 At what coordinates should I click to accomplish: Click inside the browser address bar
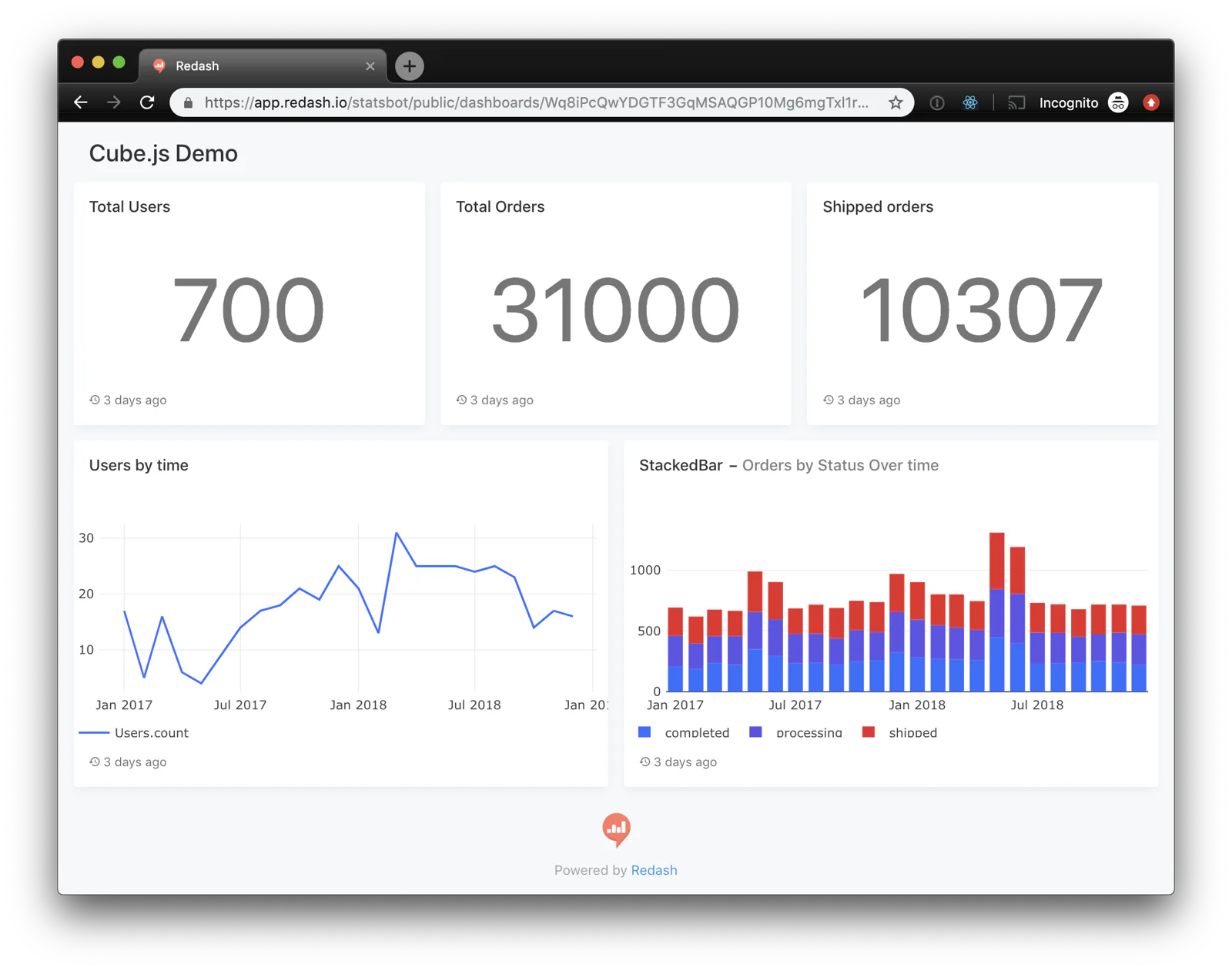point(539,102)
